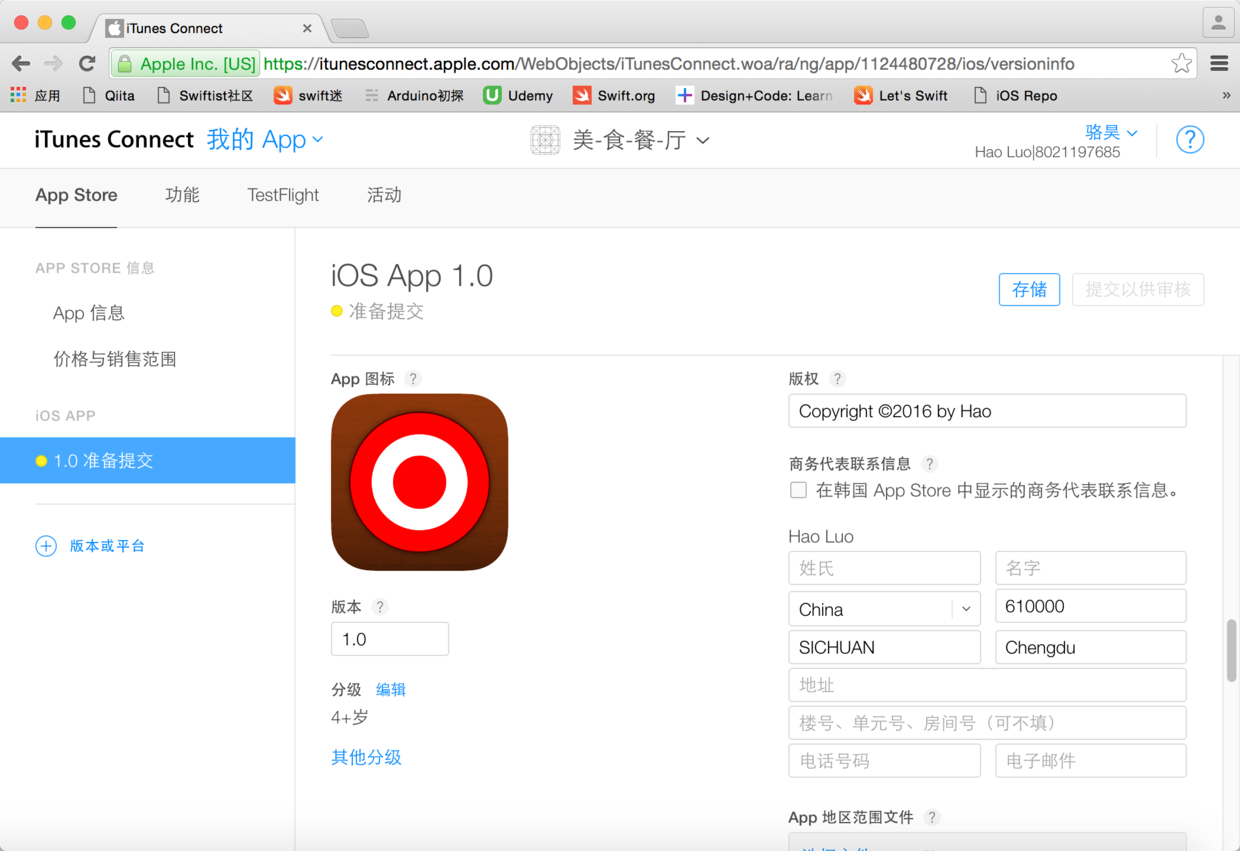Open the 骆昊 account dropdown

[x=1111, y=132]
